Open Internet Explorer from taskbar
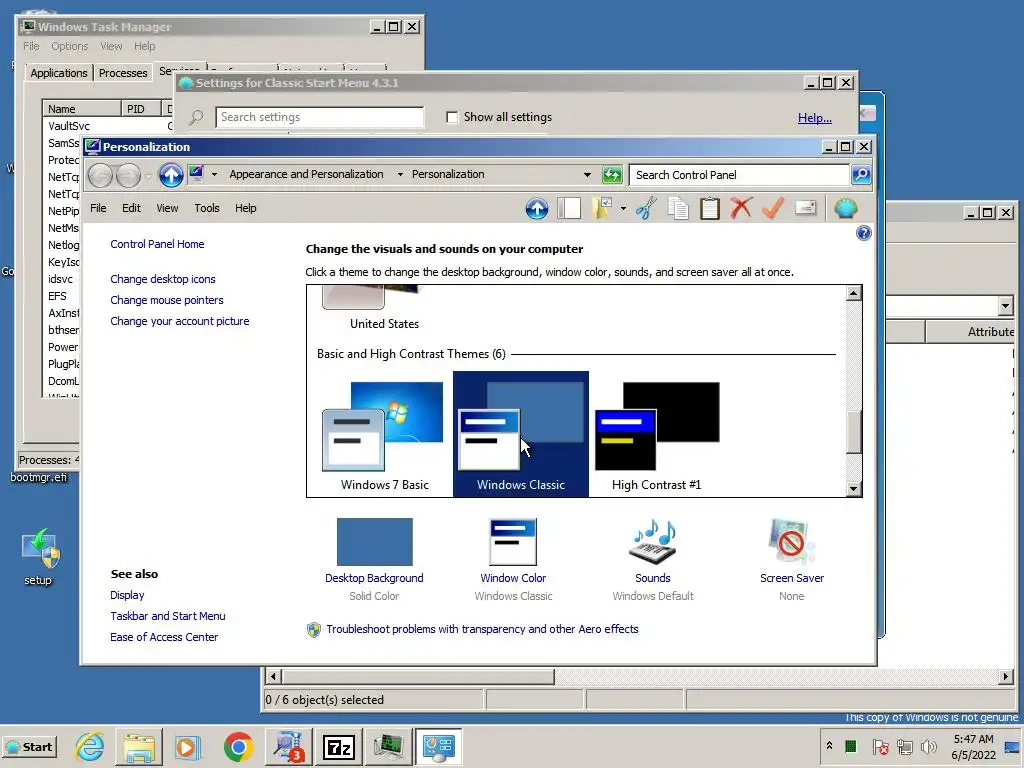Viewport: 1024px width, 768px height. click(x=89, y=746)
